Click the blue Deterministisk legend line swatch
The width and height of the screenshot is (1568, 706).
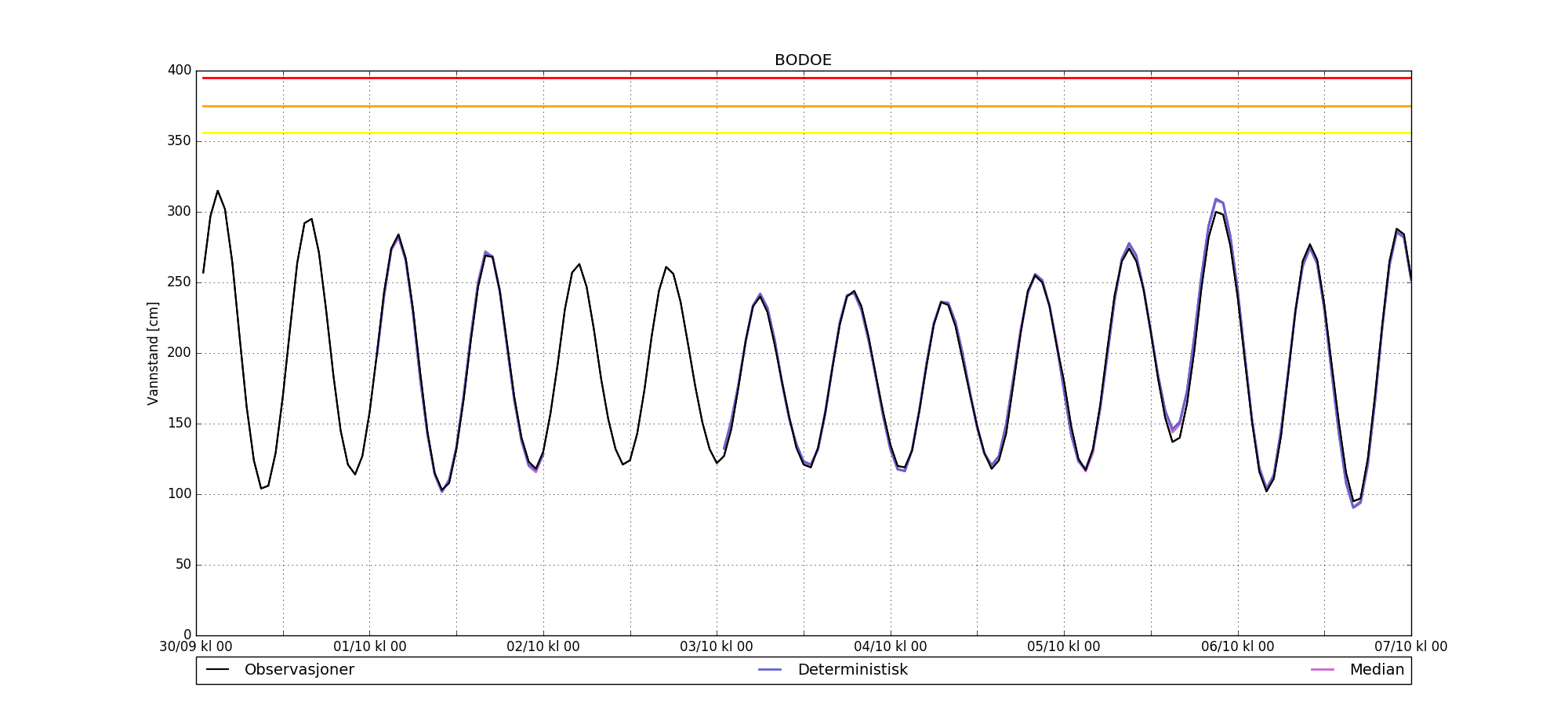point(770,670)
